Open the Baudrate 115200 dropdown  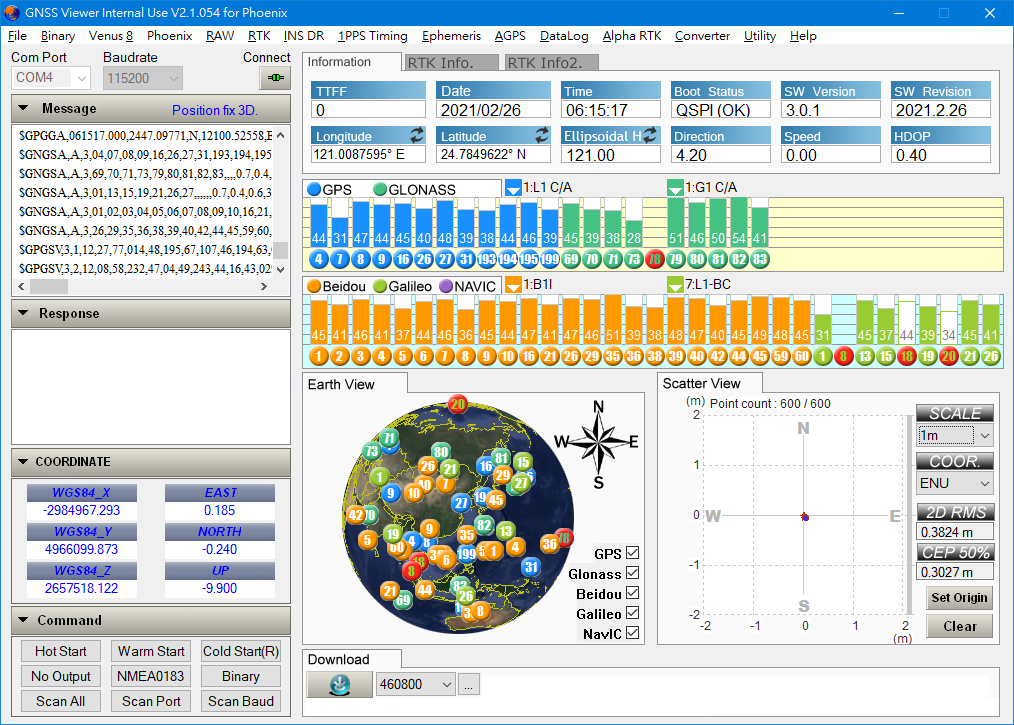(x=142, y=78)
